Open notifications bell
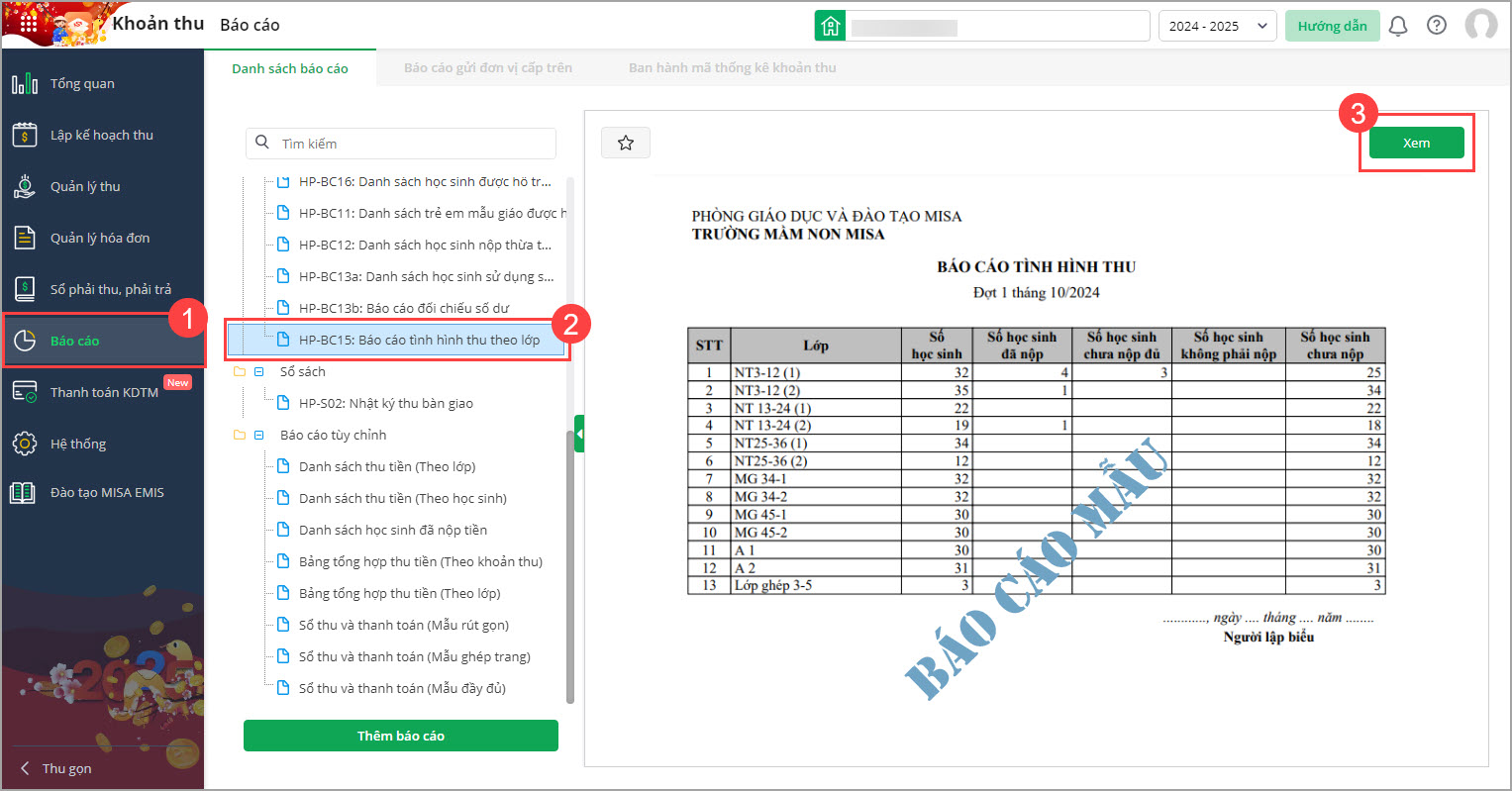1512x791 pixels. (1398, 26)
